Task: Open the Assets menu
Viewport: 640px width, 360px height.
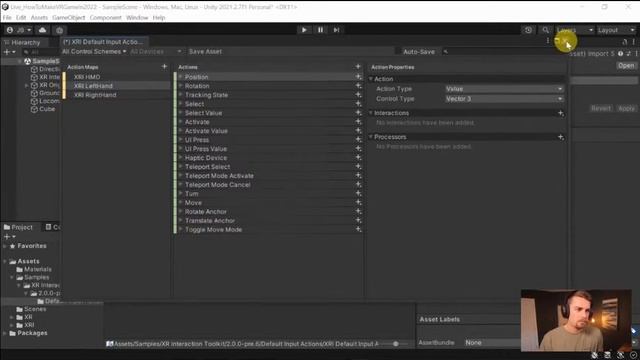Action: point(39,18)
